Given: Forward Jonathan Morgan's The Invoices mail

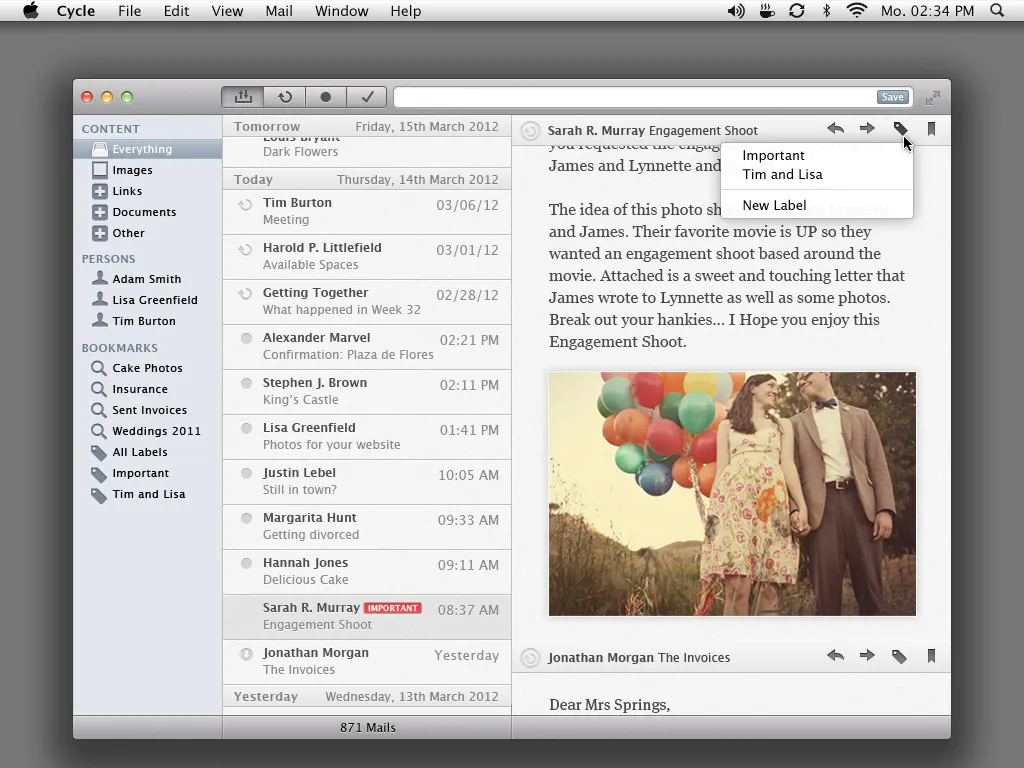Looking at the screenshot, I should point(867,656).
